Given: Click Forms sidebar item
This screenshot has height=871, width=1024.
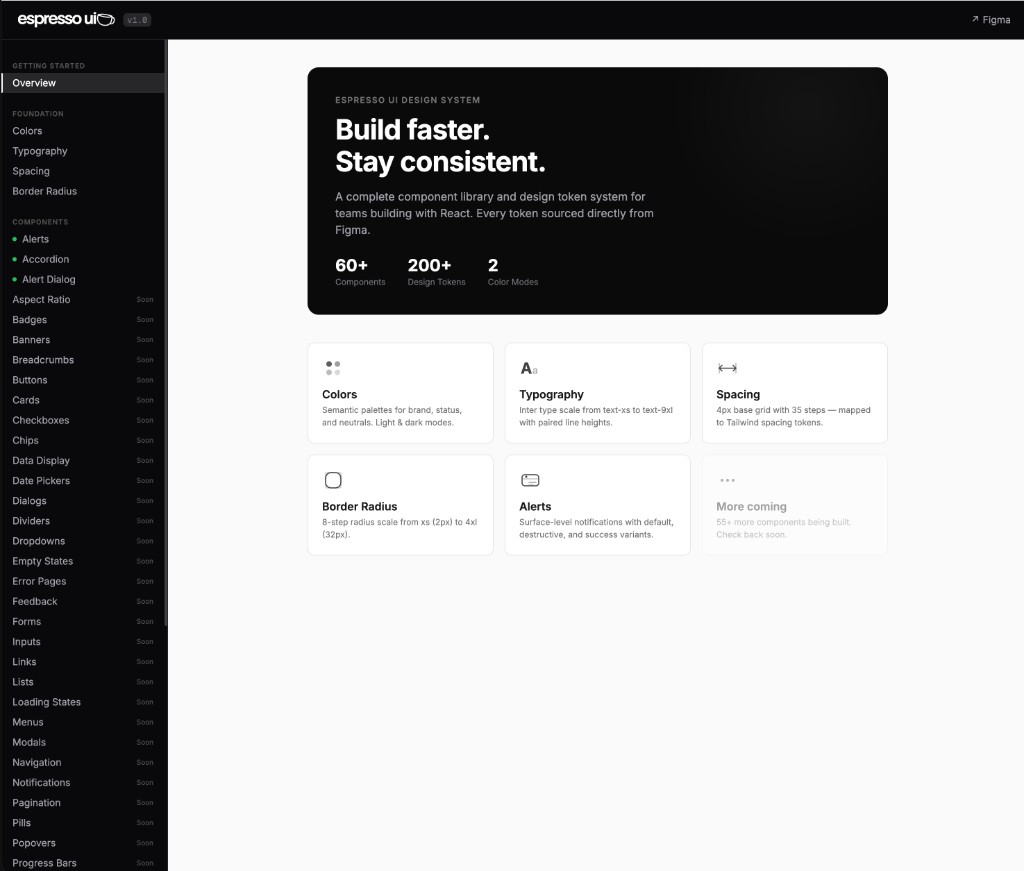Looking at the screenshot, I should 83,622.
